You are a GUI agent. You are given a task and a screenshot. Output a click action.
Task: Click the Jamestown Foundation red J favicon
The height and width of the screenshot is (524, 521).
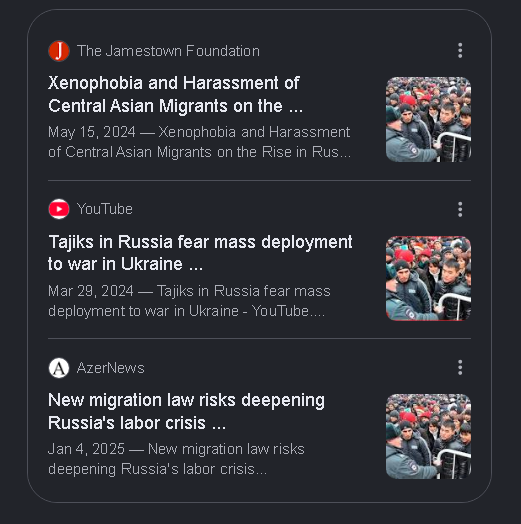click(x=59, y=51)
